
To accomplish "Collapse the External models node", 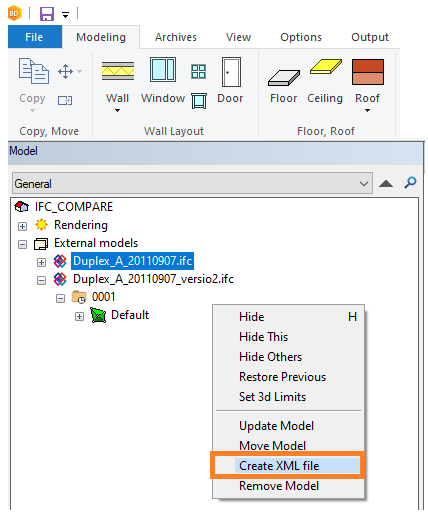I will coord(22,244).
